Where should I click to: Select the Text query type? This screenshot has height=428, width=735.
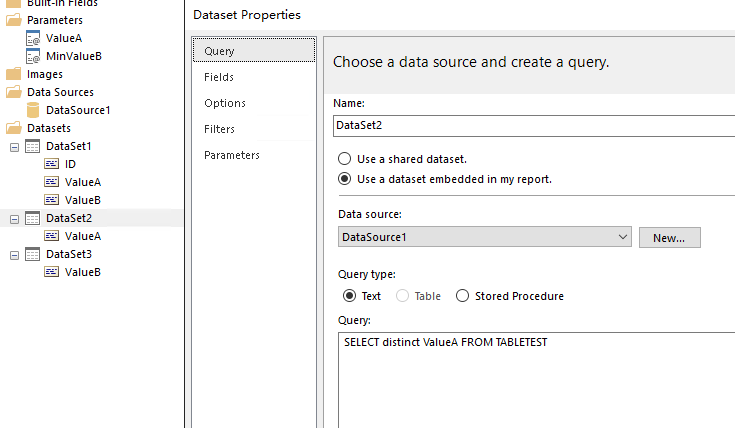[x=349, y=296]
